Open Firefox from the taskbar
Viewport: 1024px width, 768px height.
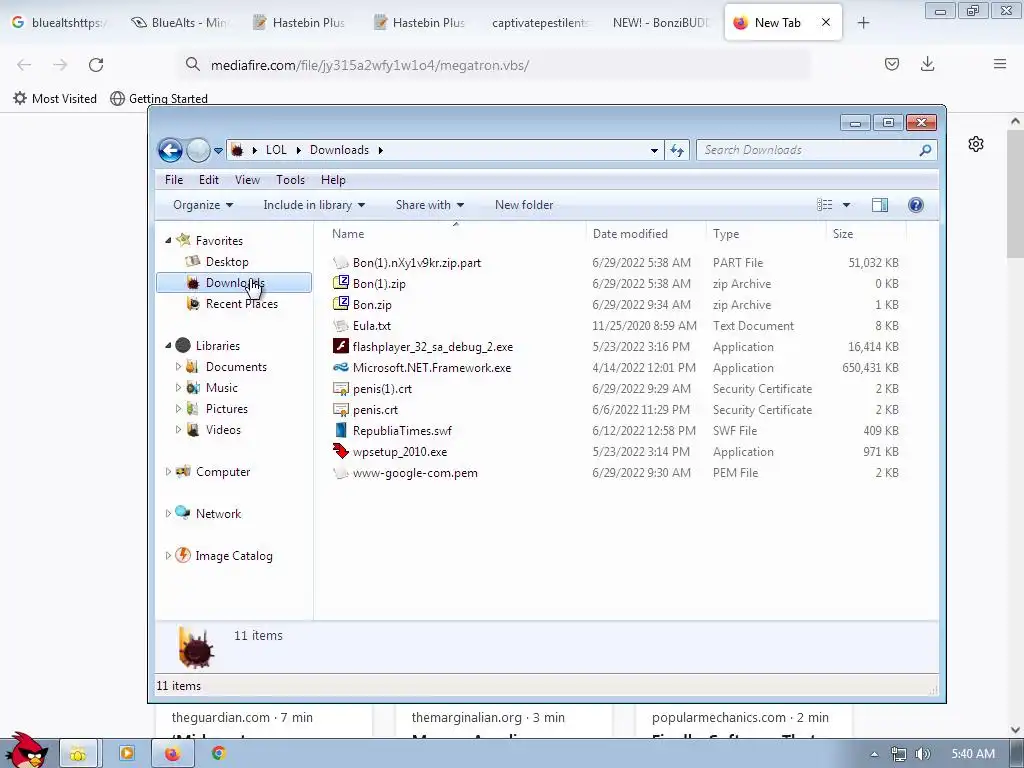pyautogui.click(x=172, y=754)
